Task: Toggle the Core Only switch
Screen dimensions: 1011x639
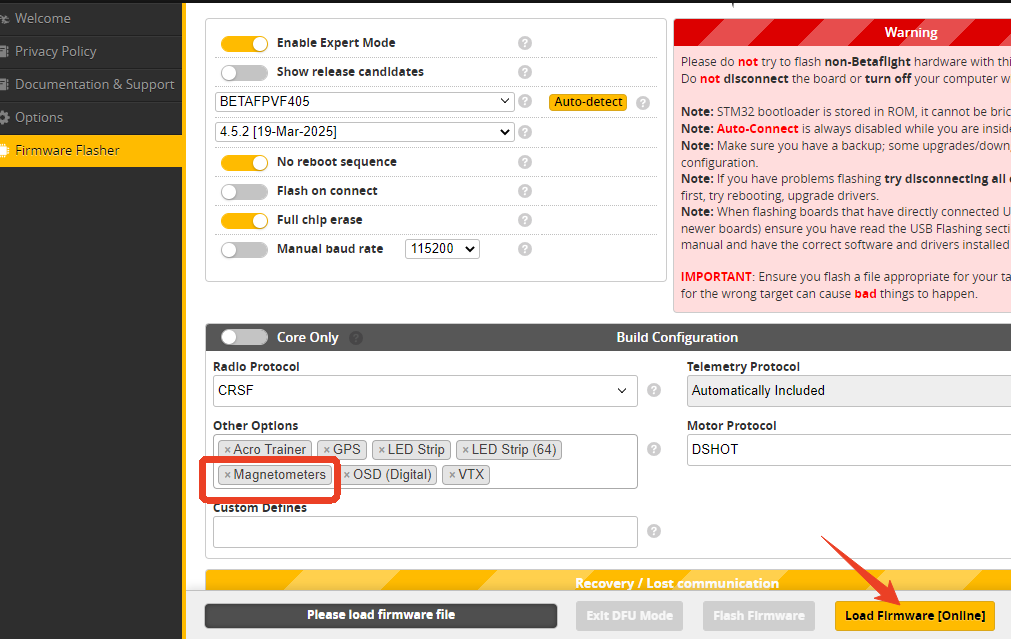Action: [x=244, y=338]
